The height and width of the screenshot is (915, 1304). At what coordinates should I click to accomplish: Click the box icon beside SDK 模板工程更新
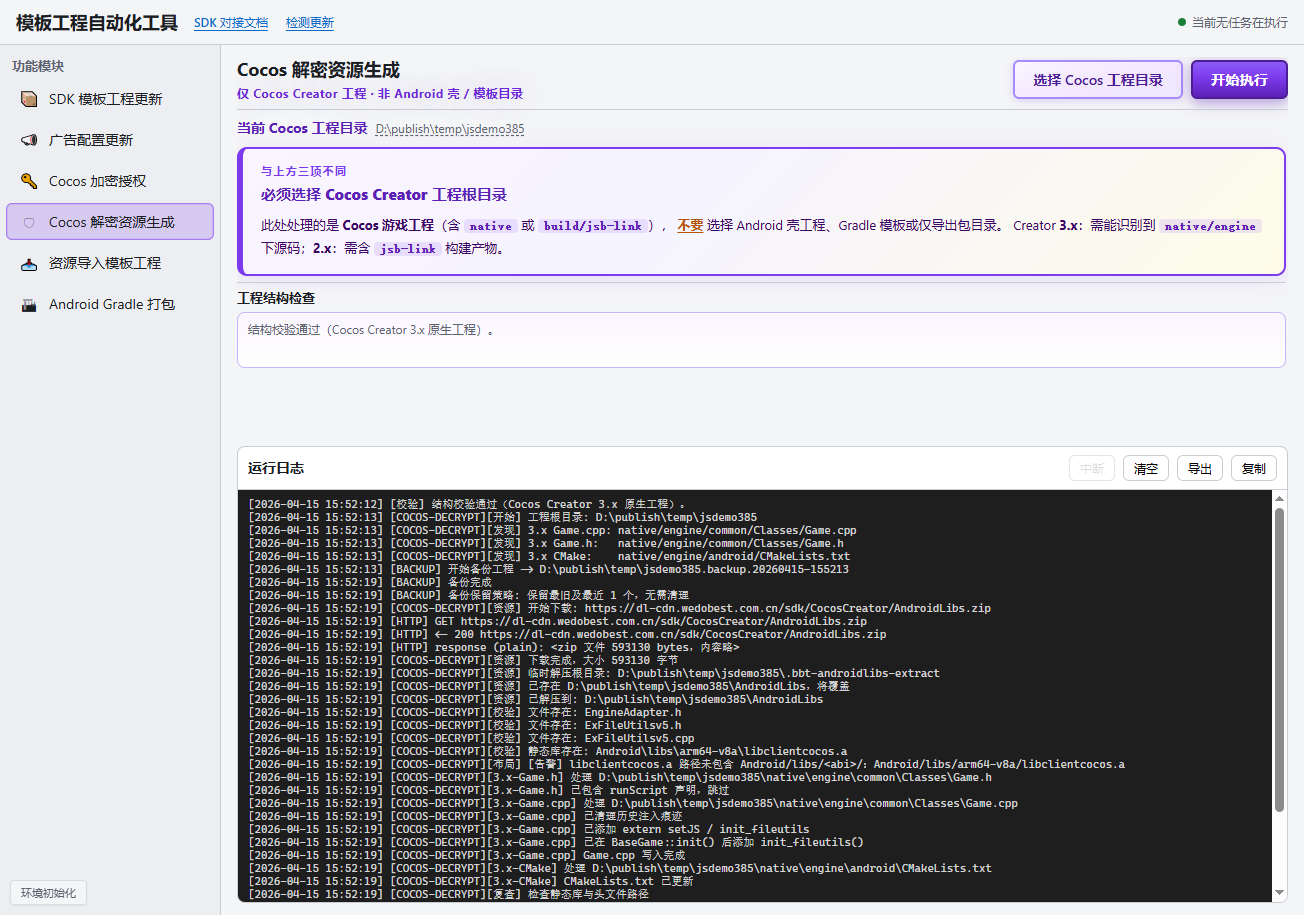tap(29, 99)
